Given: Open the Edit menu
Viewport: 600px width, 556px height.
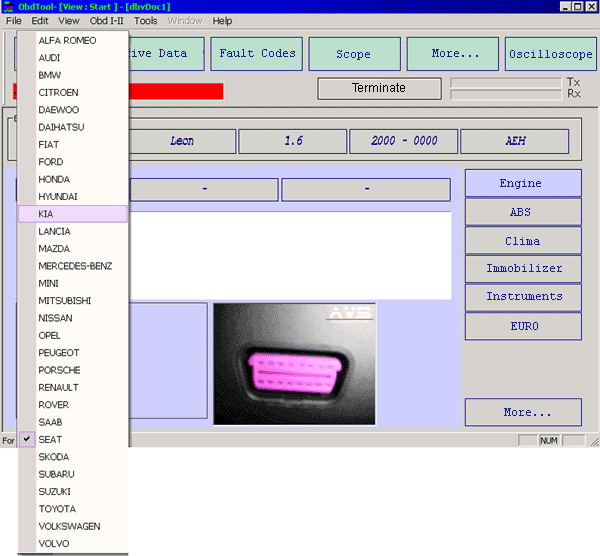Looking at the screenshot, I should (40, 21).
